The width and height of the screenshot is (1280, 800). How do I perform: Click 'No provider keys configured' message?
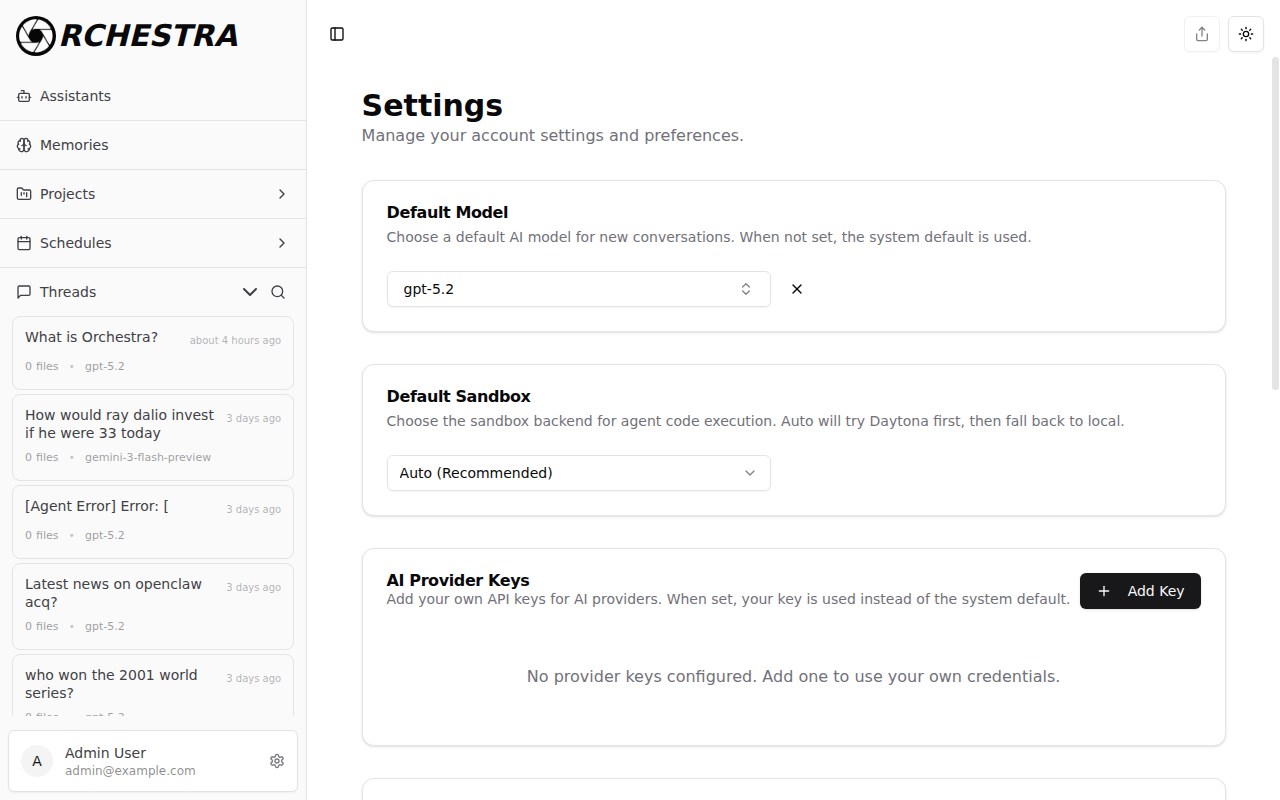tap(793, 677)
